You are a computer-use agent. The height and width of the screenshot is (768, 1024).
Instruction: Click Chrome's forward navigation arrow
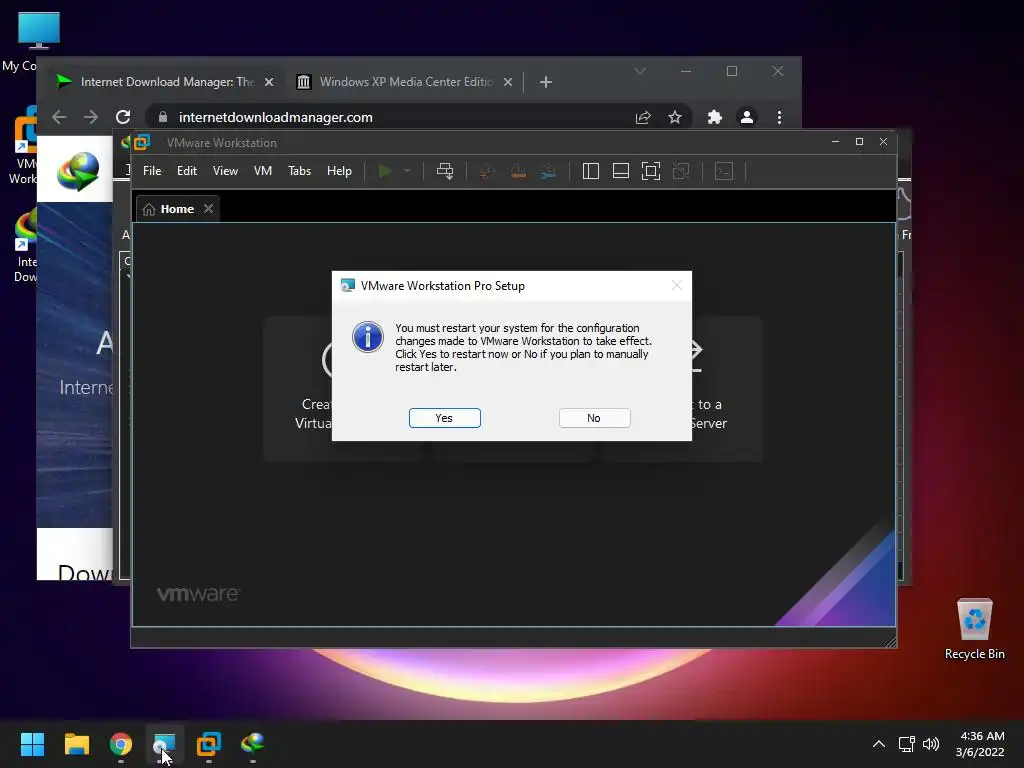tap(91, 117)
